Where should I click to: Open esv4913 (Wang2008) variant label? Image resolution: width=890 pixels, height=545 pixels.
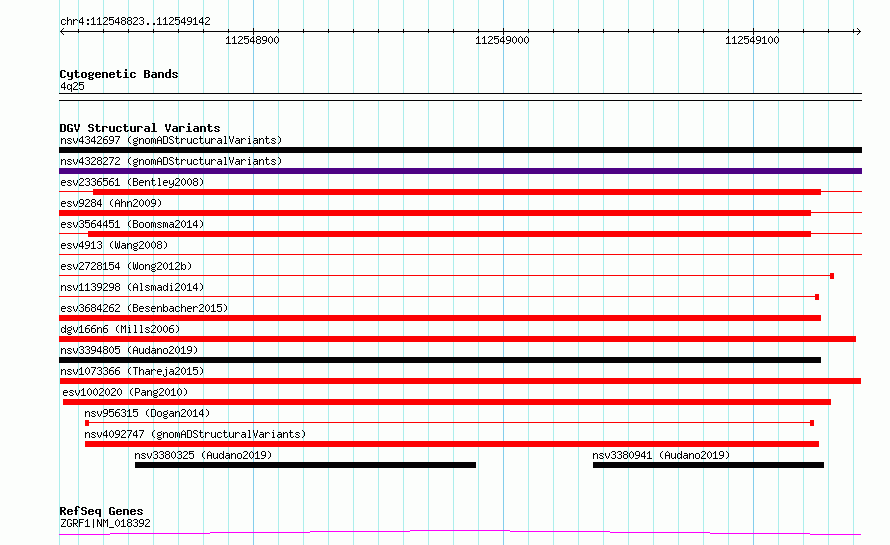point(114,245)
